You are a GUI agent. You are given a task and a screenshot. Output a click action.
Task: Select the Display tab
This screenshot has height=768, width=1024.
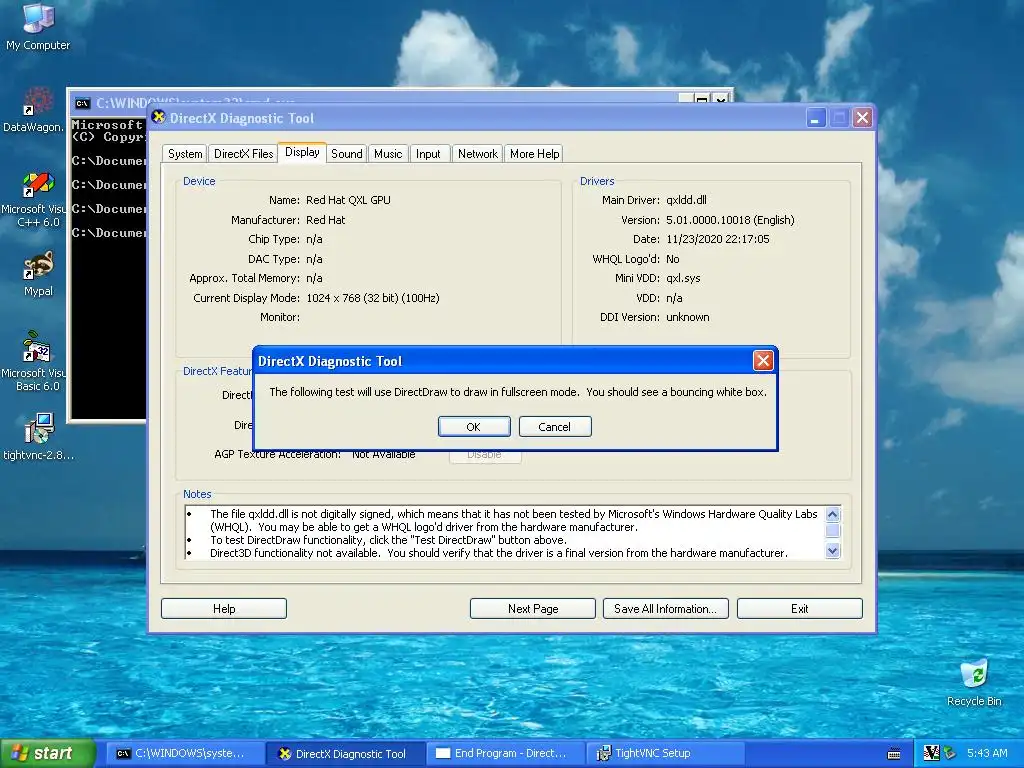[x=302, y=152]
